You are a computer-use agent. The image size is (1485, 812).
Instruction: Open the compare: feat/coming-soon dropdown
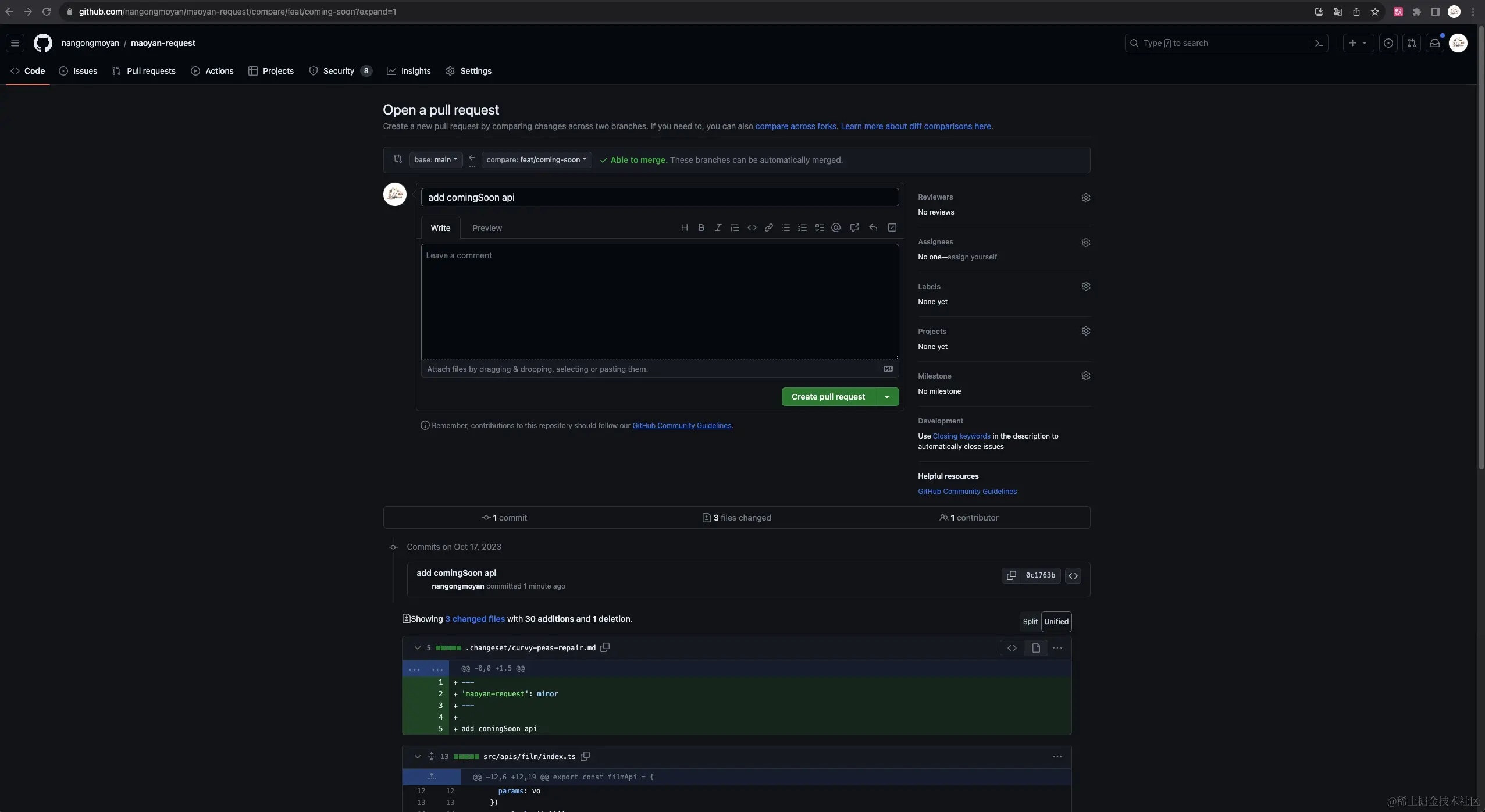(x=536, y=159)
